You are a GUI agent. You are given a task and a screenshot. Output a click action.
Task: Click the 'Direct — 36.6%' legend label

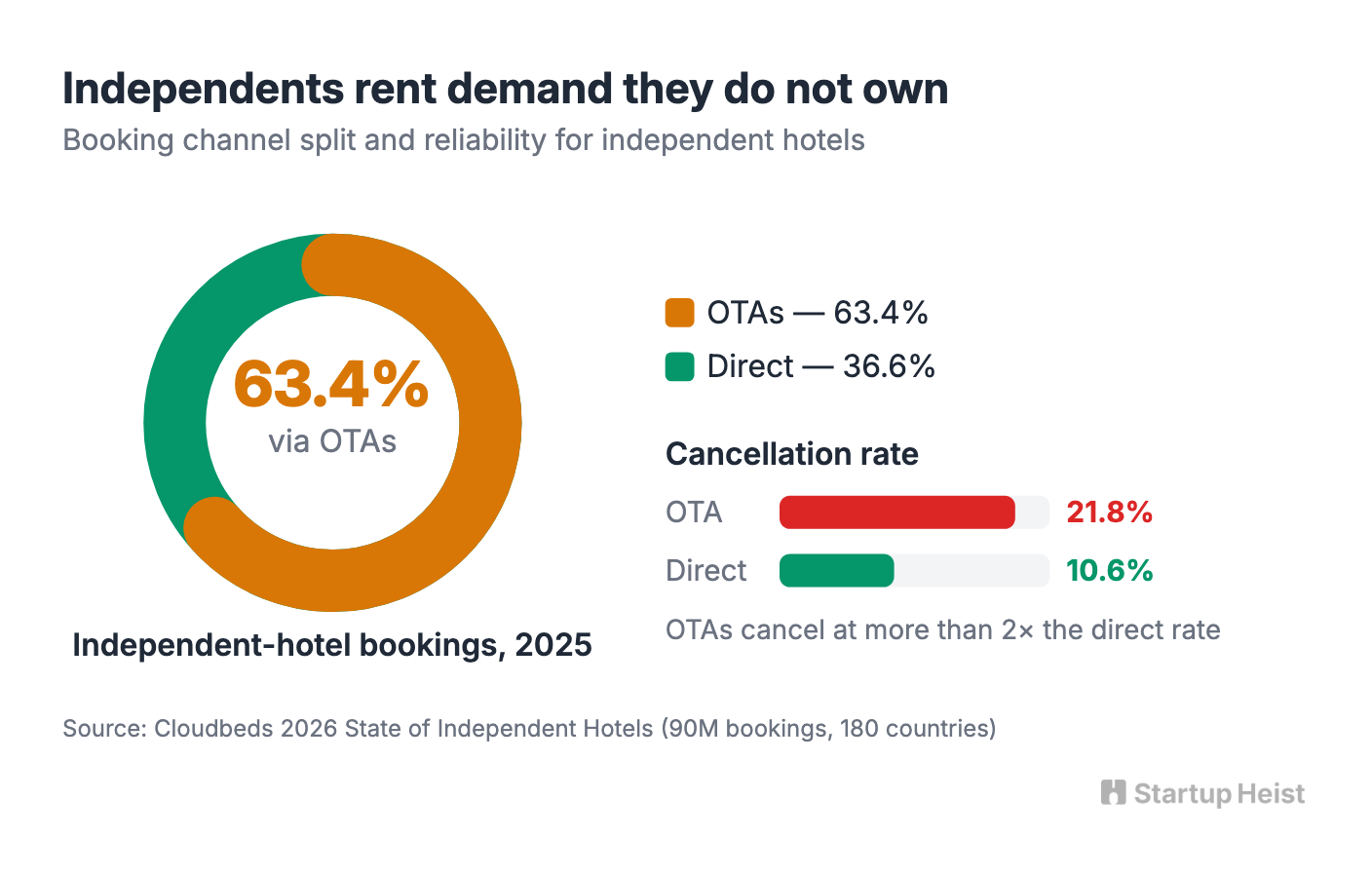pos(821,366)
